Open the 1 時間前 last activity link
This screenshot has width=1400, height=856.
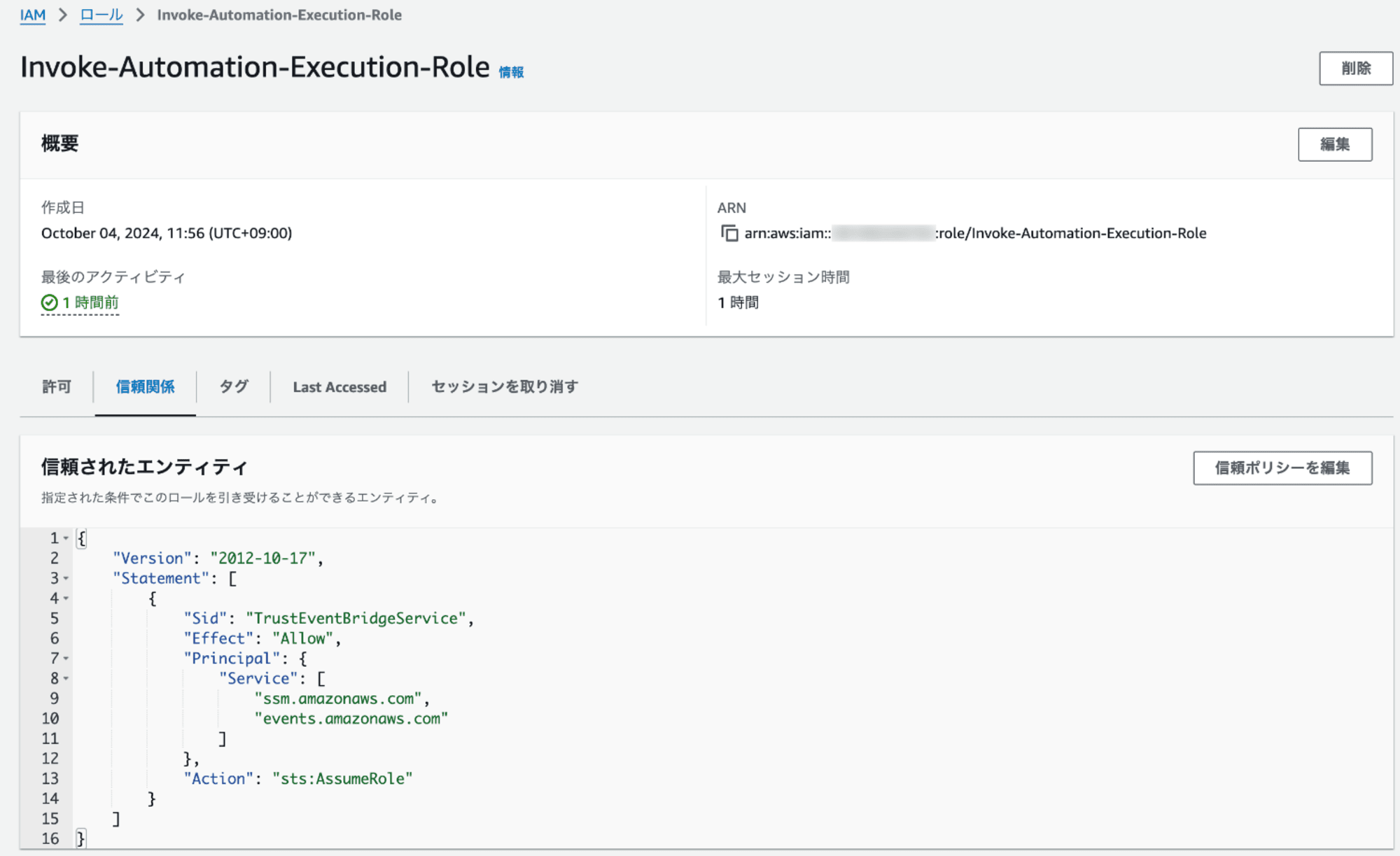coord(90,302)
